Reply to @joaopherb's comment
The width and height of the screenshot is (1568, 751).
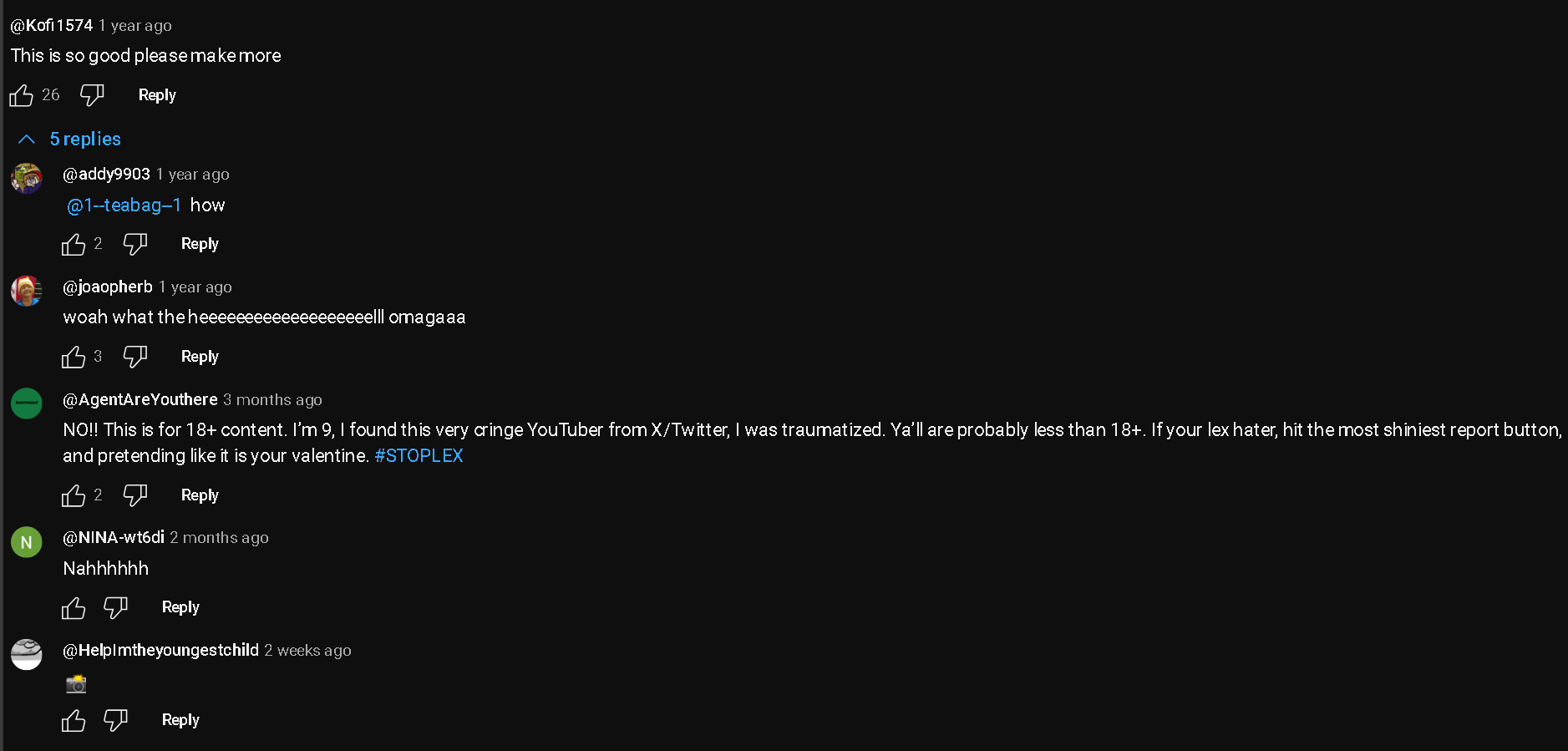click(x=200, y=357)
